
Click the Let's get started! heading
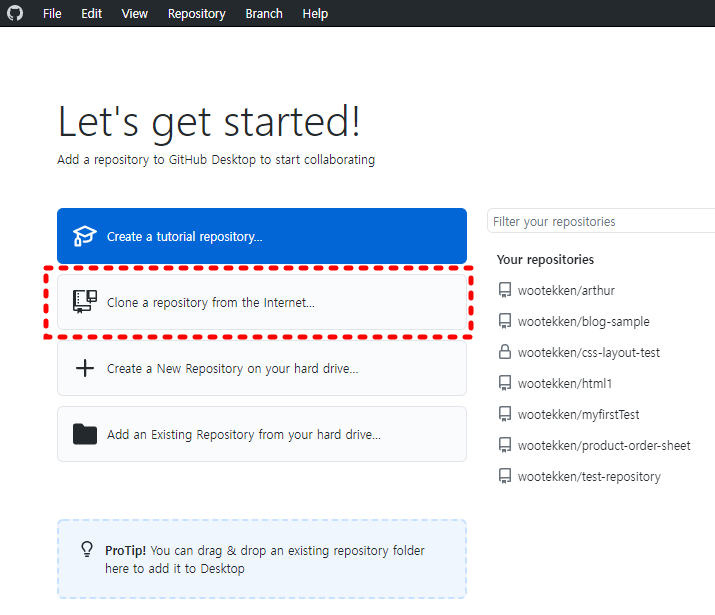click(209, 122)
